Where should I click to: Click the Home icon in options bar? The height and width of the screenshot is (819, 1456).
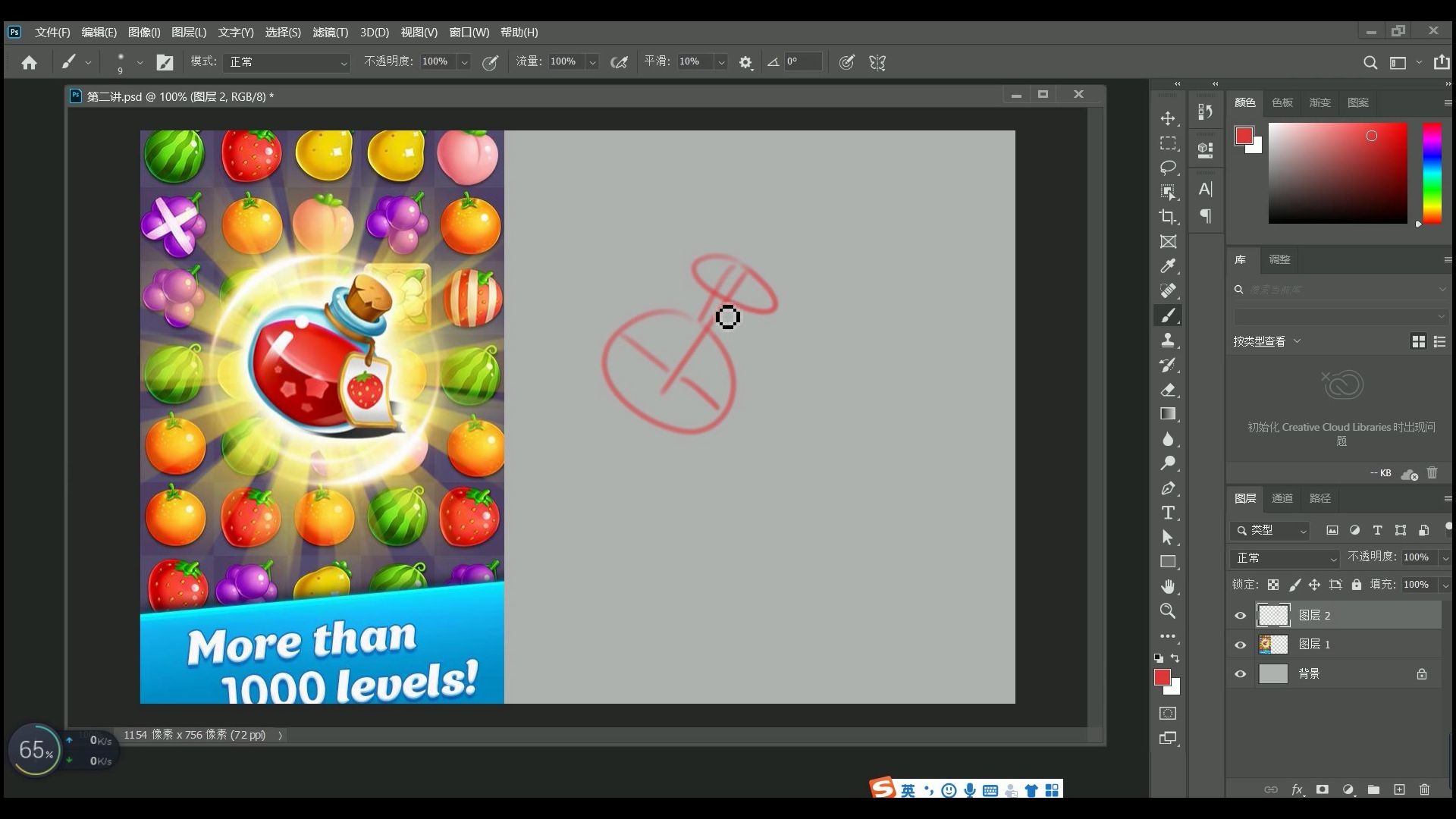tap(29, 62)
